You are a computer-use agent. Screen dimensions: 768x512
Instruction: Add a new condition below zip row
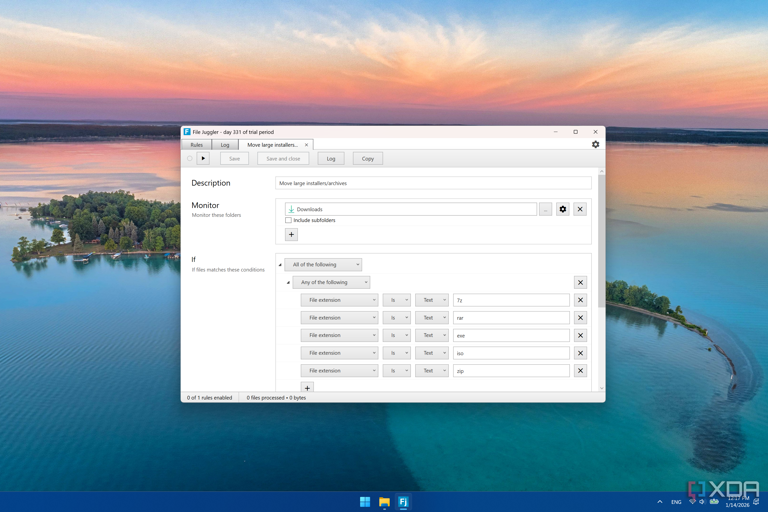click(307, 387)
